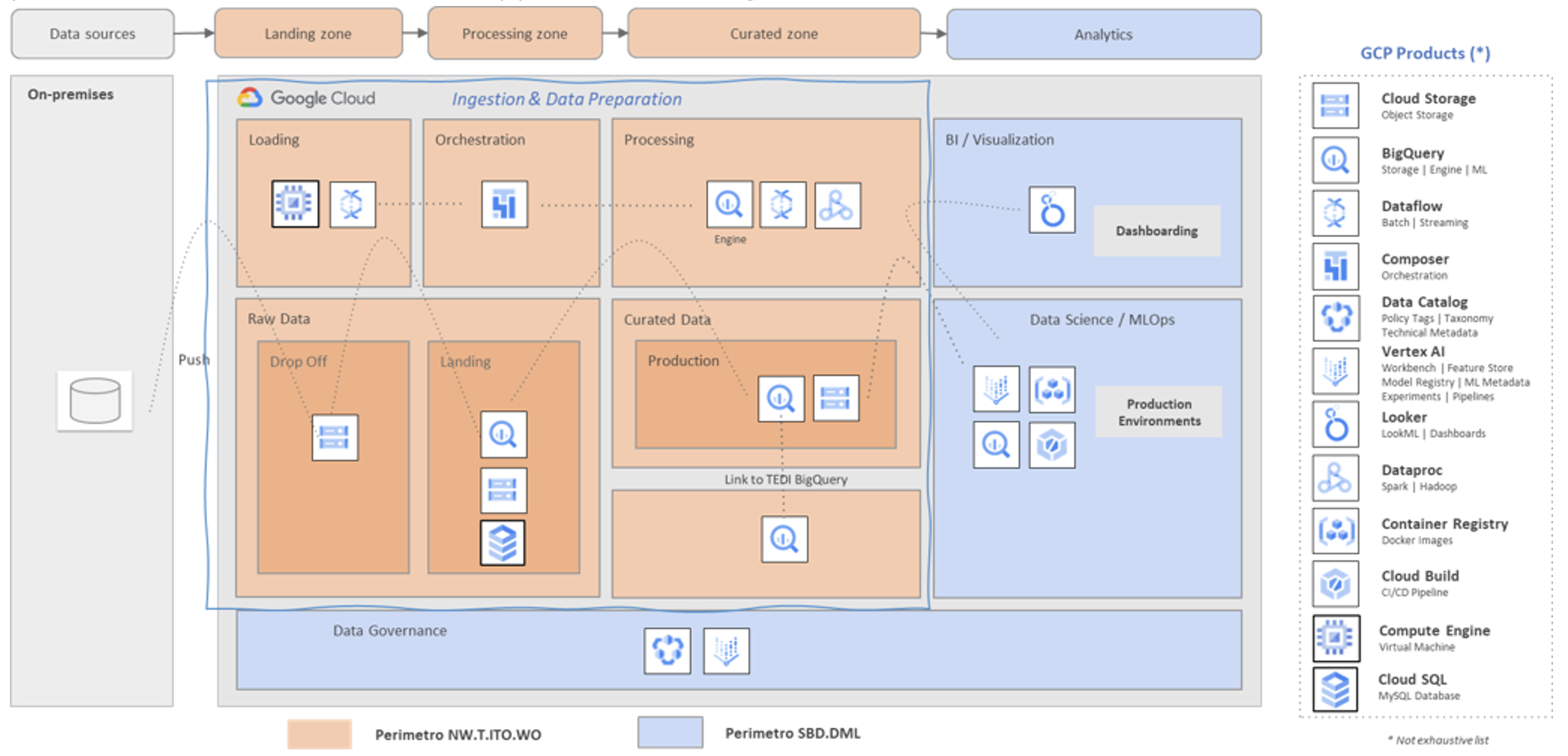Select Vertex AI icon in Data Science / MLOps

coord(997,389)
